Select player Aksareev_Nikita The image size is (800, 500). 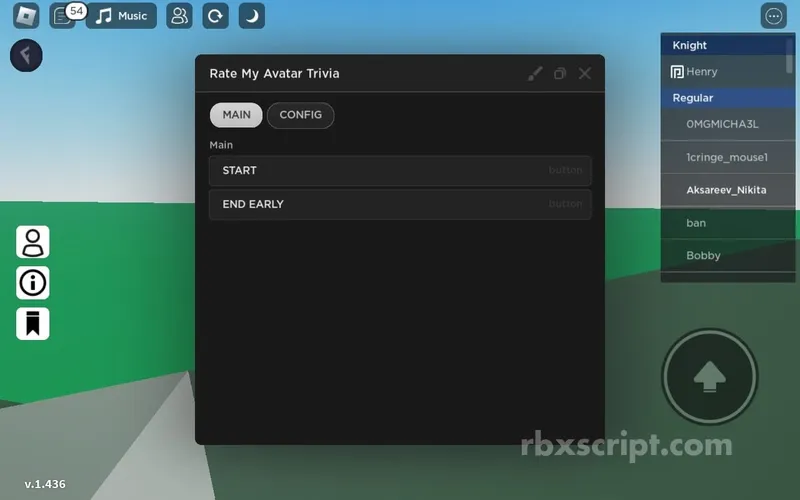pyautogui.click(x=728, y=190)
